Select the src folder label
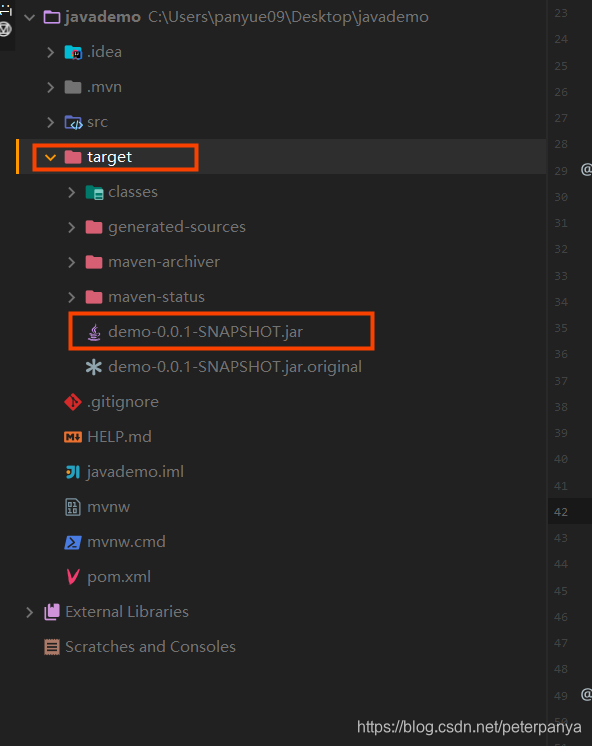This screenshot has height=746, width=592. click(x=98, y=122)
